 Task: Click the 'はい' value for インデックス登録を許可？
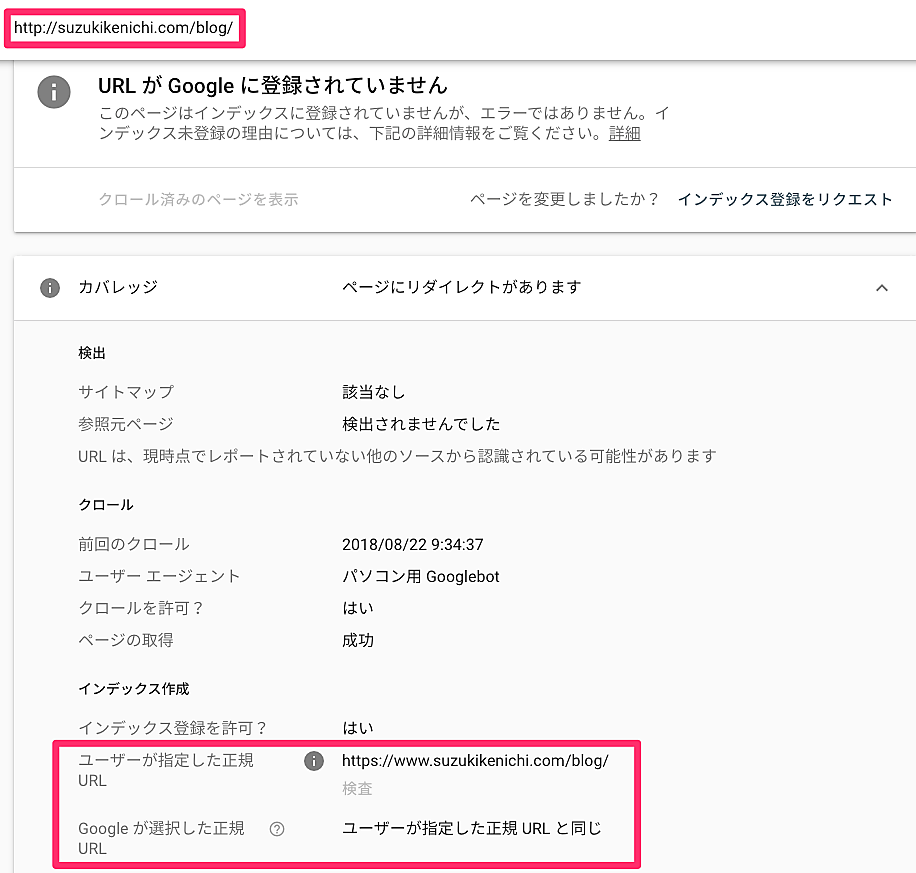click(358, 728)
